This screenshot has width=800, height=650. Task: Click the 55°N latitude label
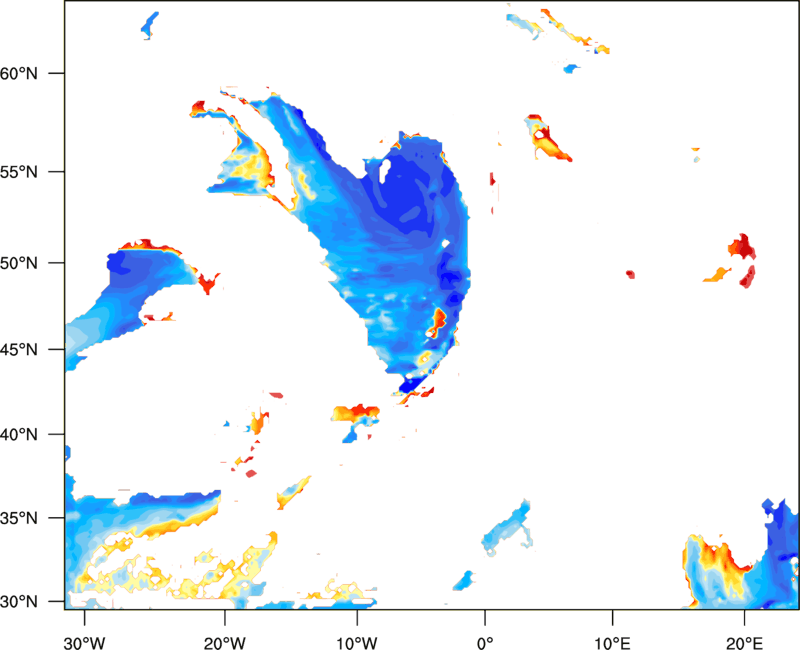(x=19, y=172)
